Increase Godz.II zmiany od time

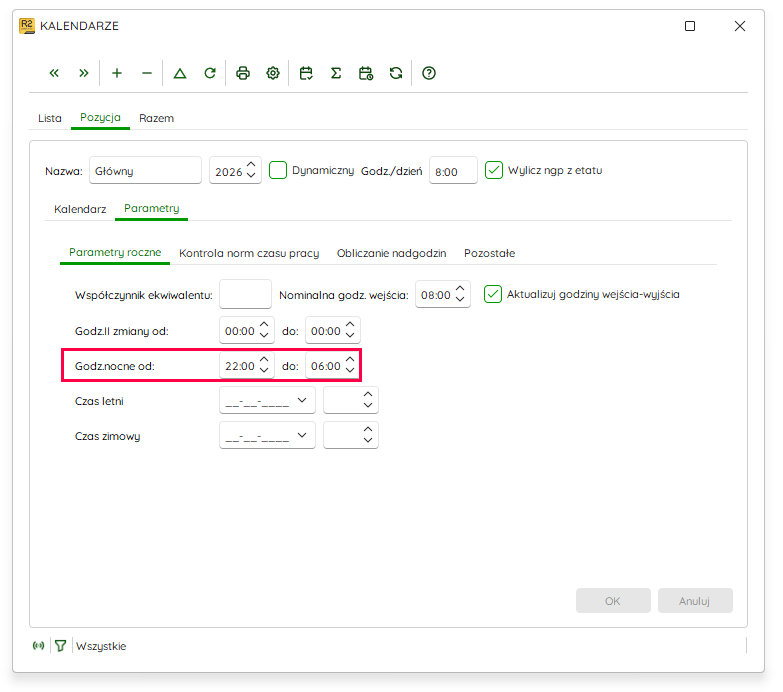point(264,325)
